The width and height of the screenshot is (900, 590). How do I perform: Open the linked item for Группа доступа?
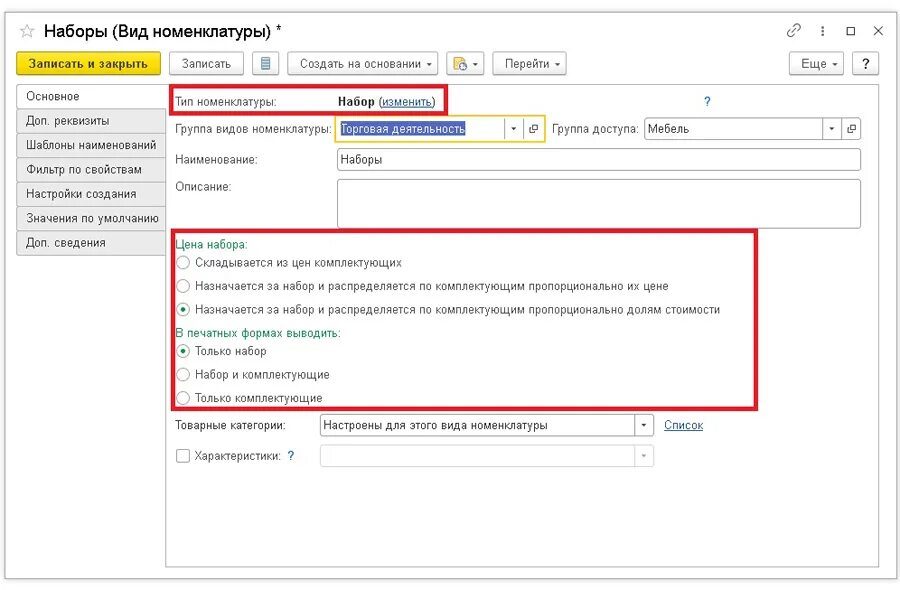[x=851, y=129]
